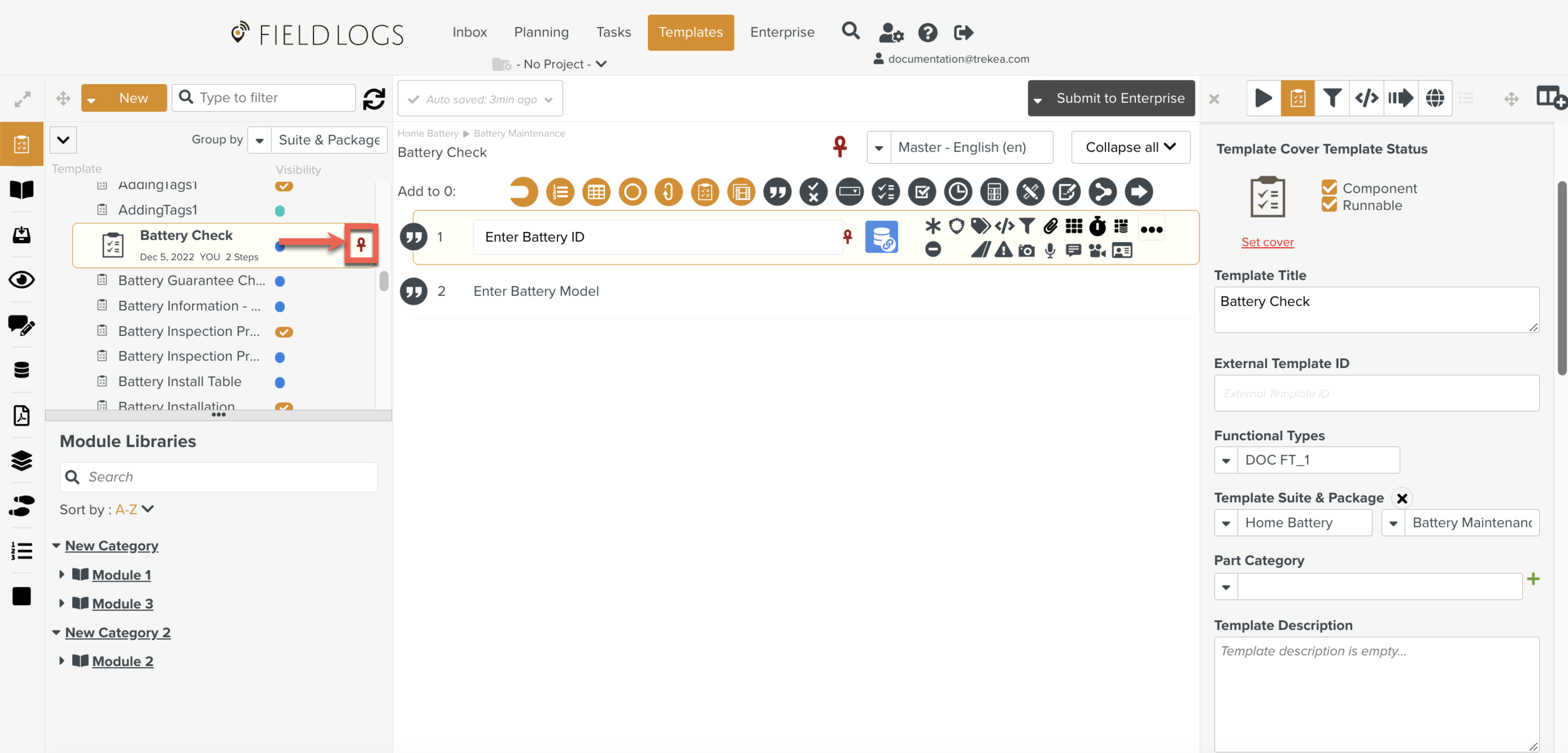Click the Set cover link
The width and height of the screenshot is (1568, 753).
coord(1267,242)
